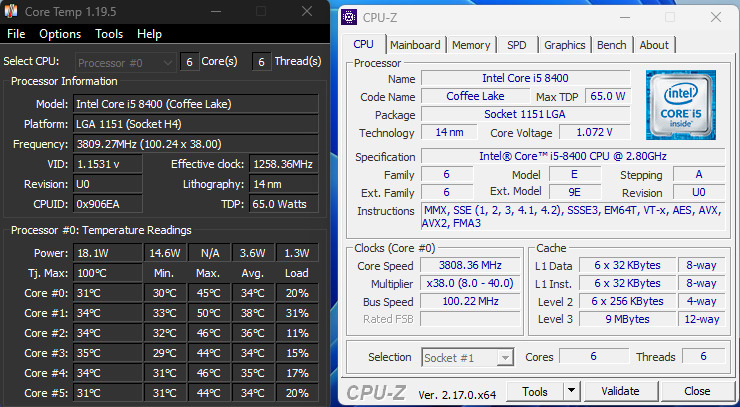
Task: Open the Options menu in Core Temp
Action: pos(60,34)
